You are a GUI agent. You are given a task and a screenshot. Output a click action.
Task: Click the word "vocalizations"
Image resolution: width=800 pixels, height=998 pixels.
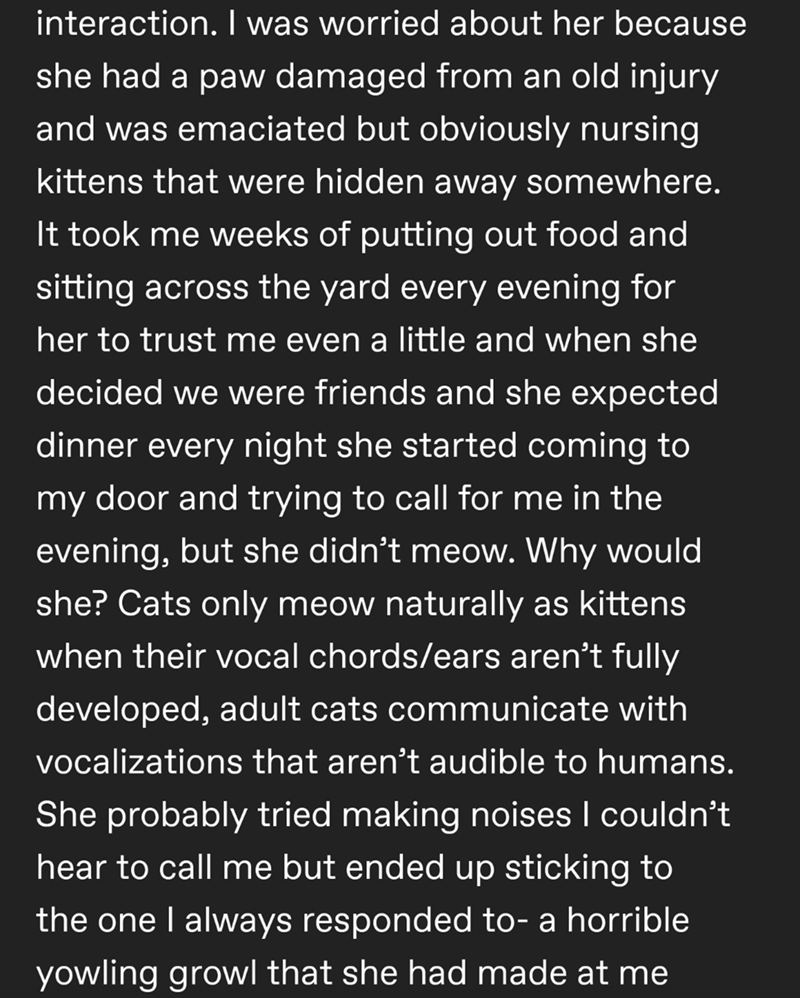[x=139, y=763]
